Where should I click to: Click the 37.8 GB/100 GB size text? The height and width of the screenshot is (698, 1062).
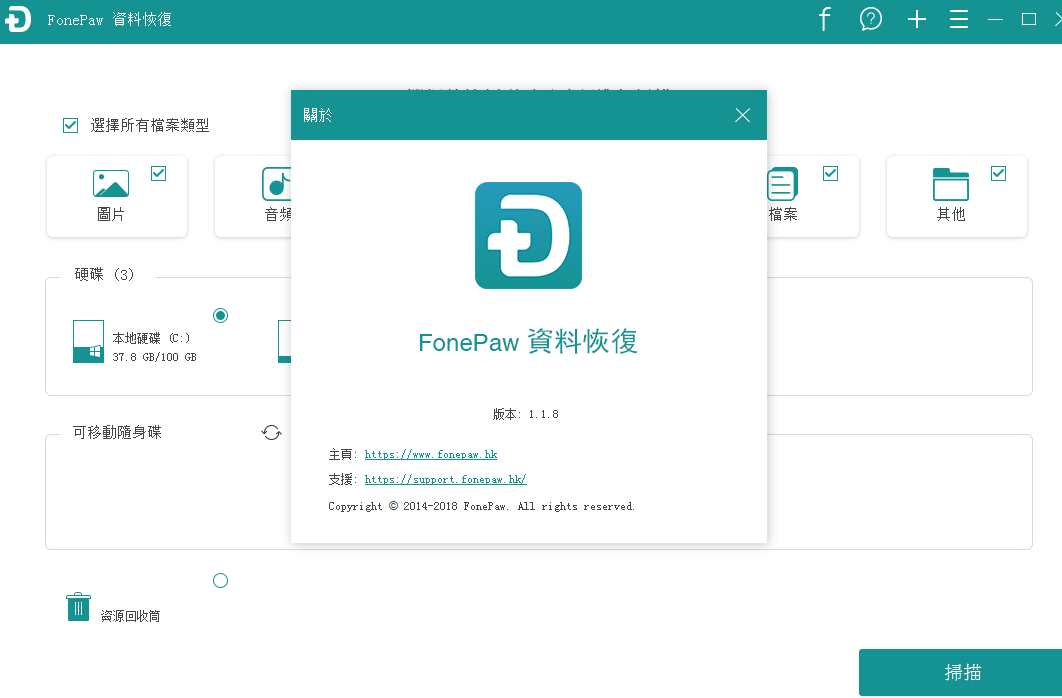point(154,357)
